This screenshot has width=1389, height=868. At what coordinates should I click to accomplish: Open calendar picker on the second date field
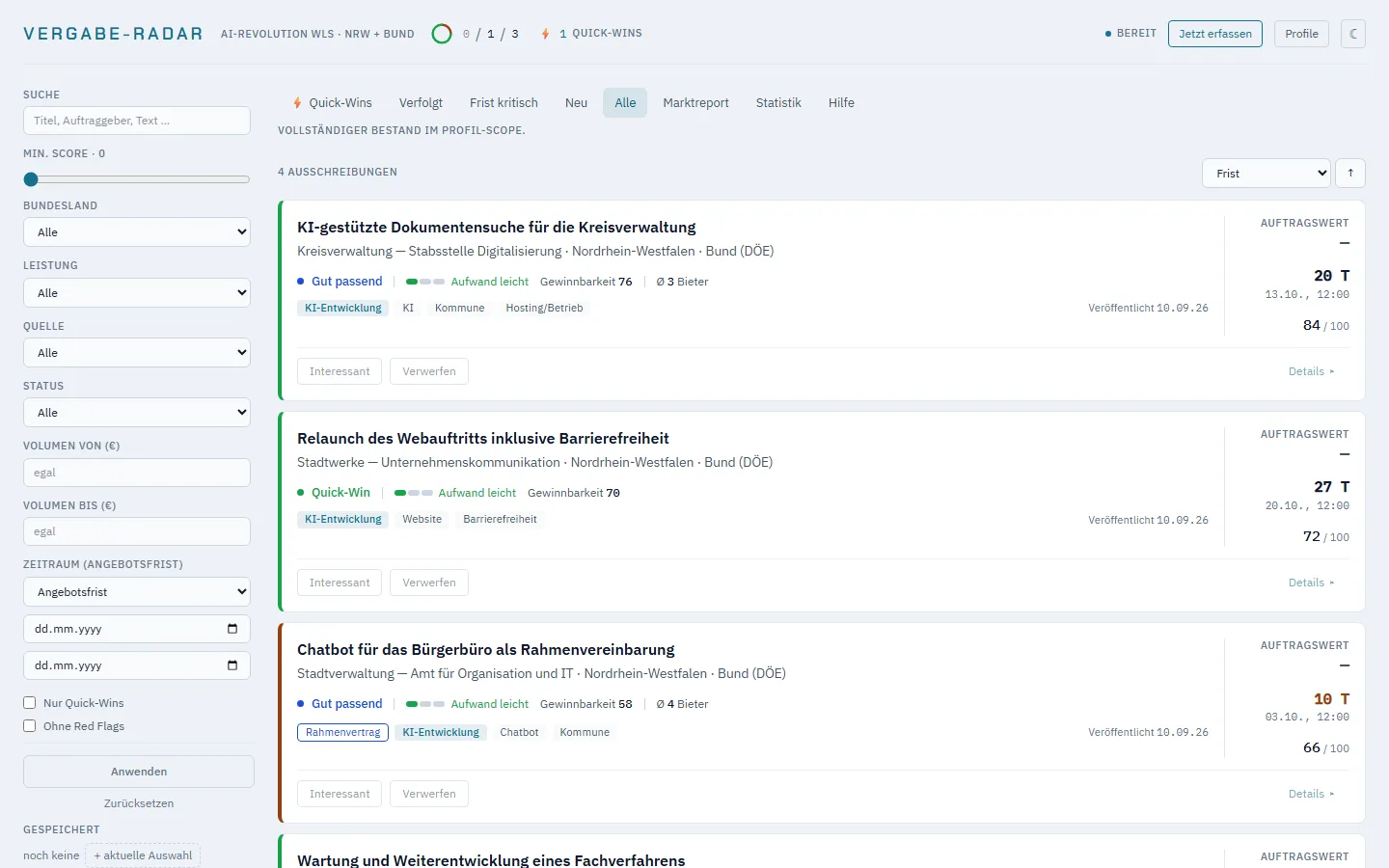tap(232, 665)
